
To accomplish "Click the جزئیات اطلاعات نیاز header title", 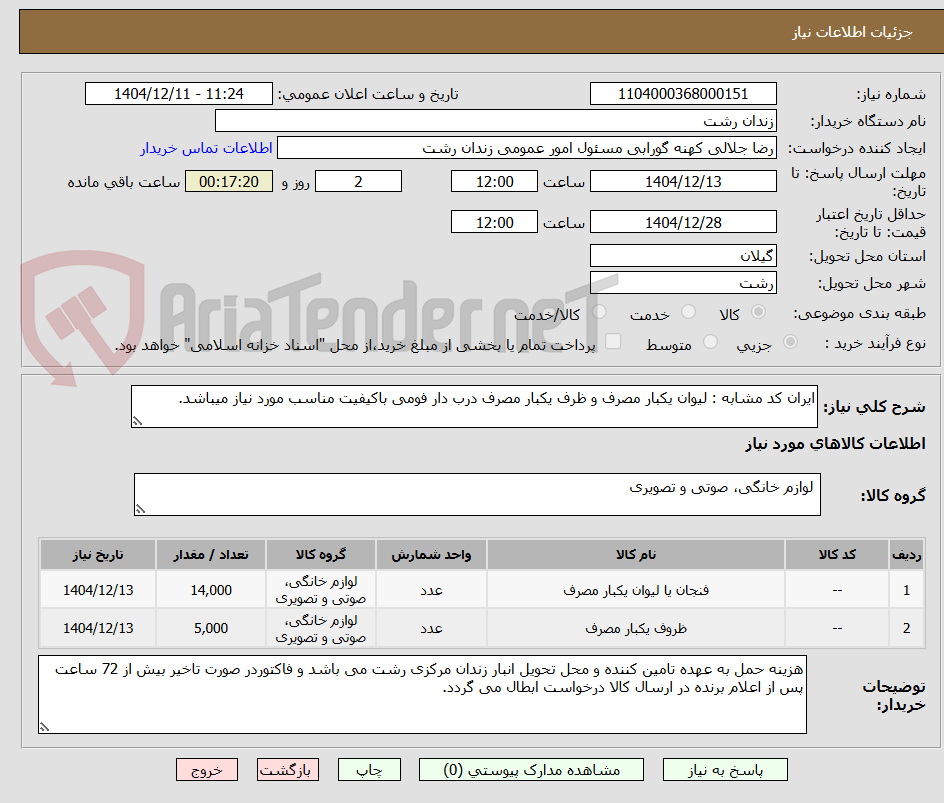I will 852,32.
